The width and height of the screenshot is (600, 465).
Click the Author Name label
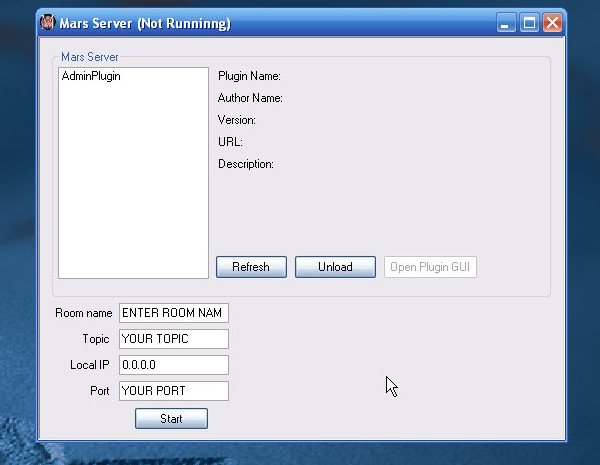pyautogui.click(x=250, y=98)
